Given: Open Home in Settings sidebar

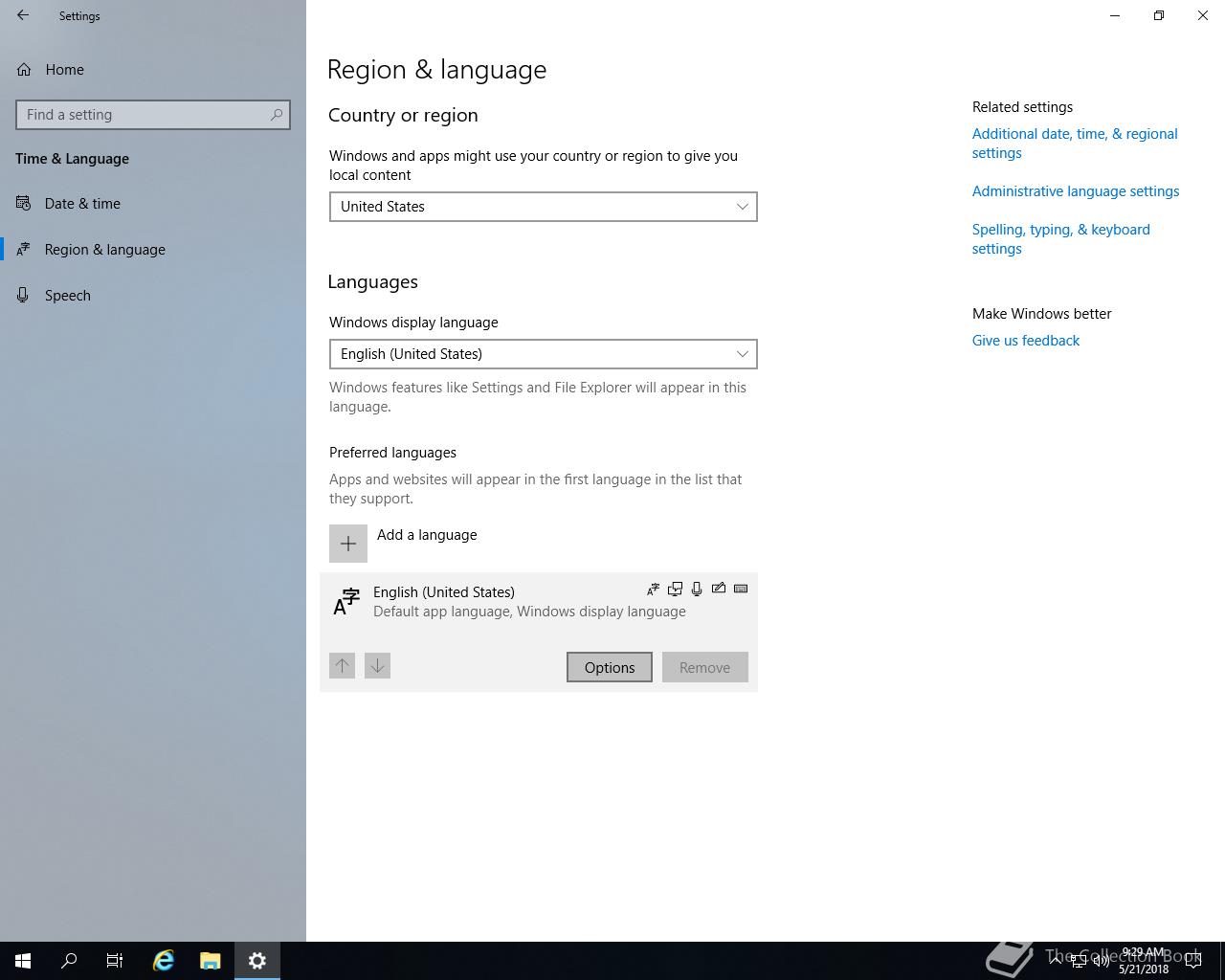Looking at the screenshot, I should (x=153, y=69).
